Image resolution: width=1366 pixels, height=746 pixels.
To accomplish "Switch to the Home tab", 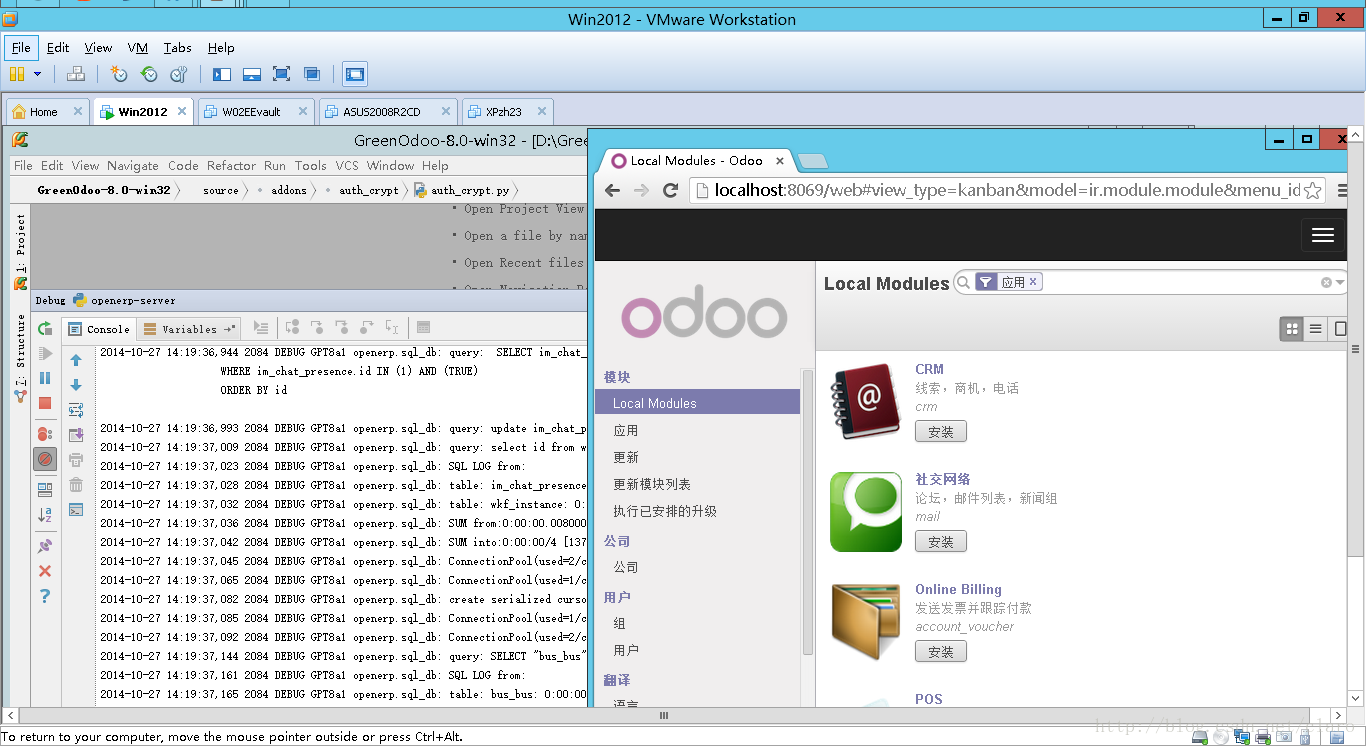I will coord(43,112).
